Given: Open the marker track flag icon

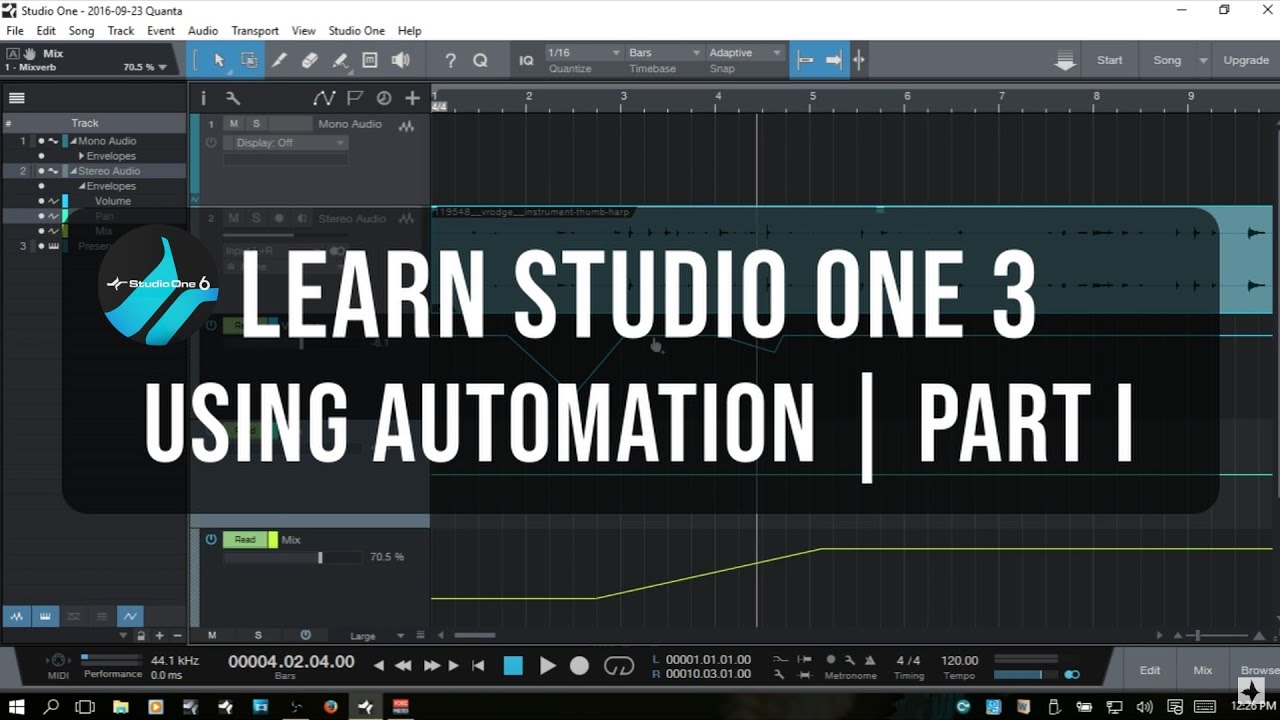Looking at the screenshot, I should [x=355, y=98].
